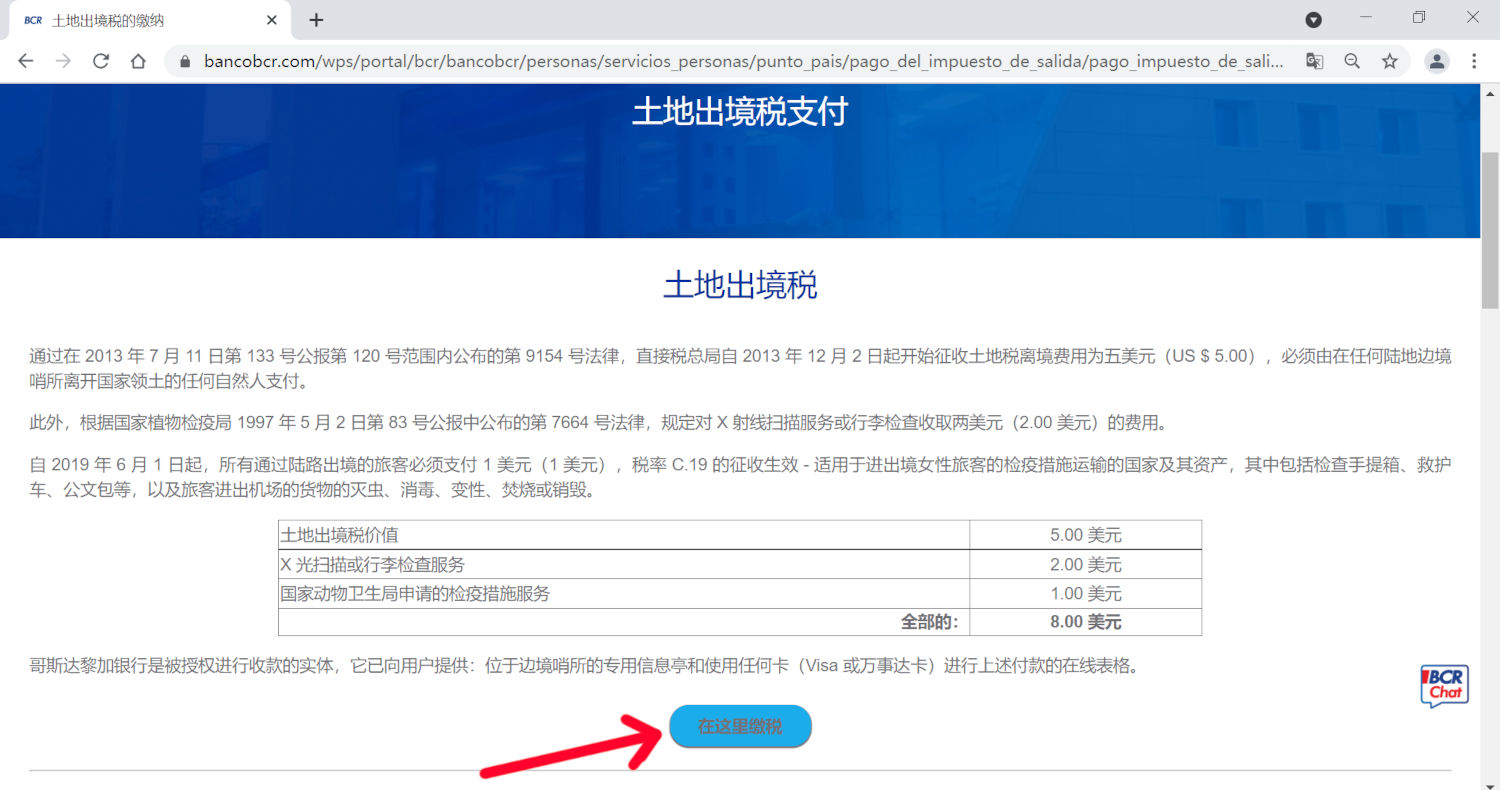Close the 土地出境税的缴纳 tab
The height and width of the screenshot is (790, 1500).
tap(272, 20)
